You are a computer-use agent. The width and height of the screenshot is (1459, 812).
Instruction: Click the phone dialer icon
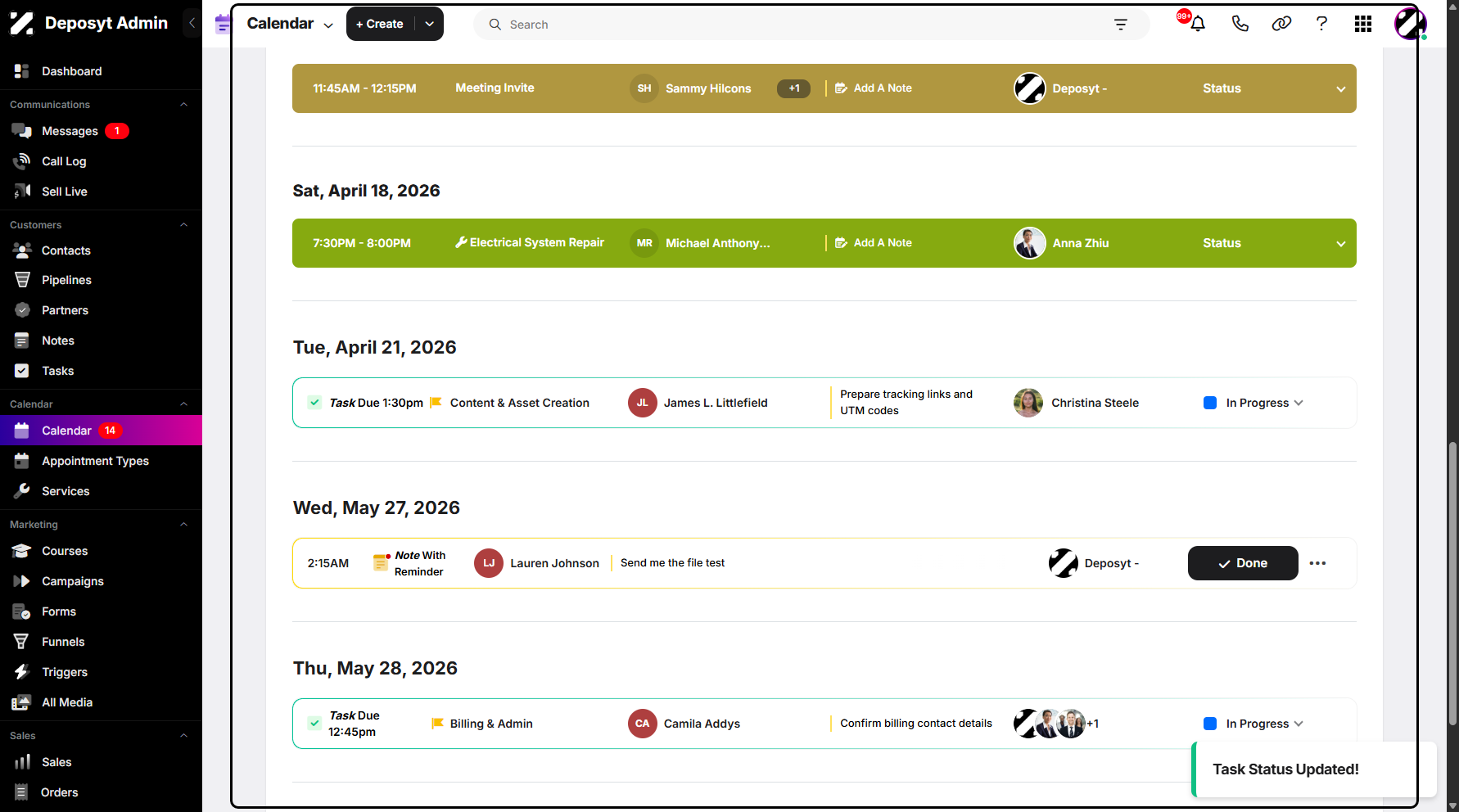click(x=1240, y=24)
